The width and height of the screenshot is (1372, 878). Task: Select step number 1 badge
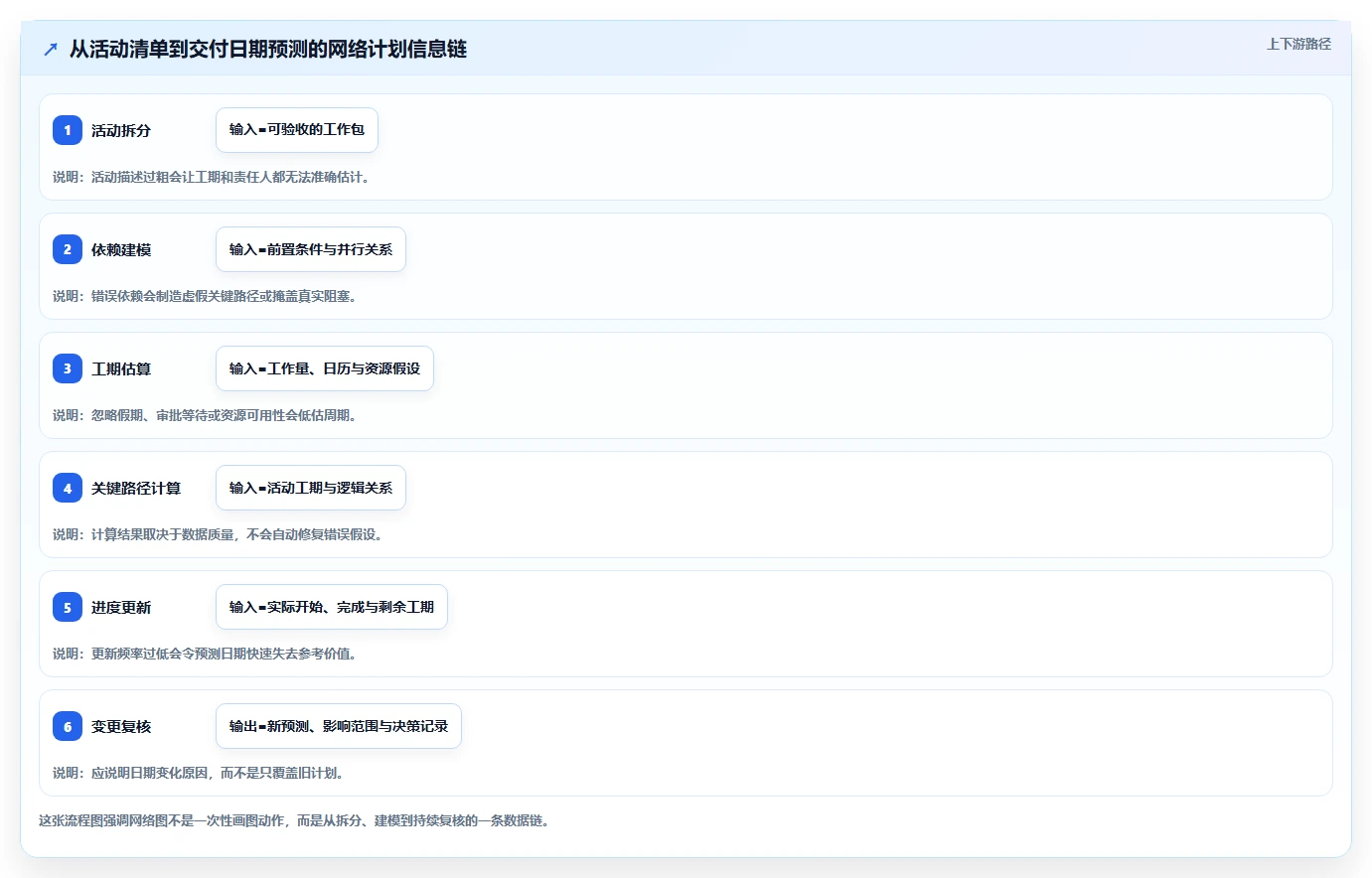click(68, 130)
